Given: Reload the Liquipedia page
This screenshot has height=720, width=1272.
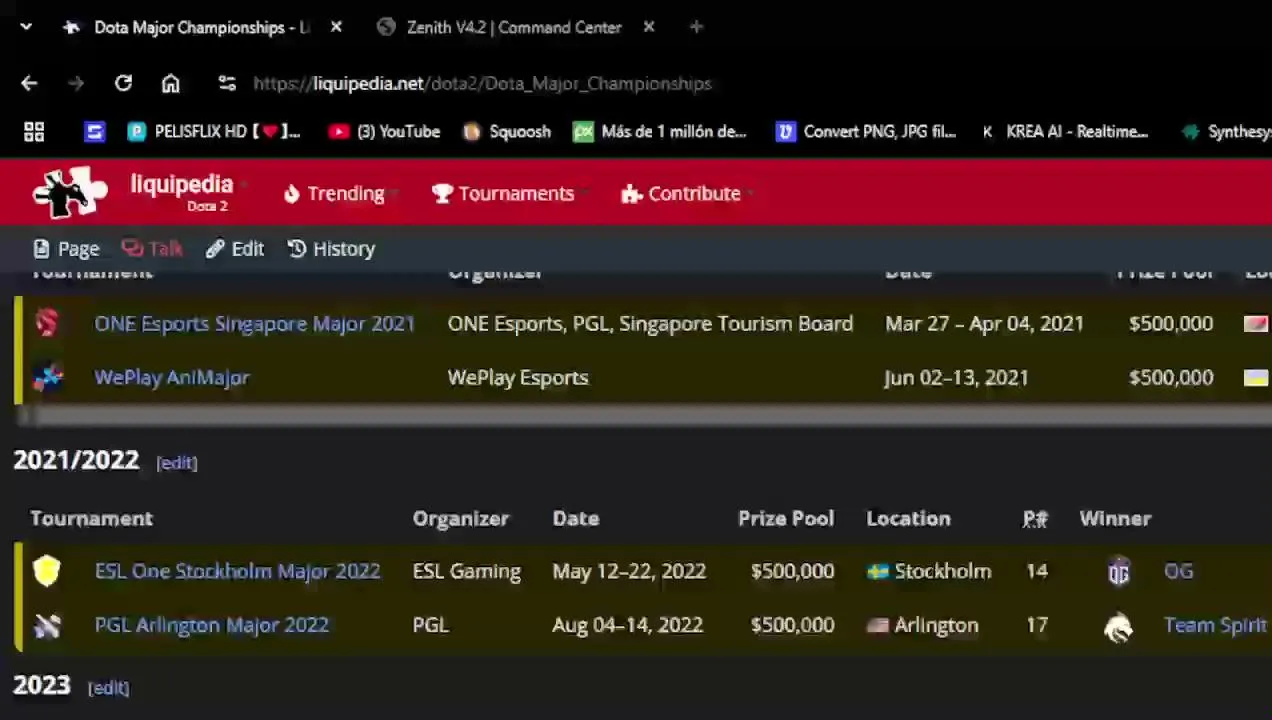Looking at the screenshot, I should tap(123, 84).
